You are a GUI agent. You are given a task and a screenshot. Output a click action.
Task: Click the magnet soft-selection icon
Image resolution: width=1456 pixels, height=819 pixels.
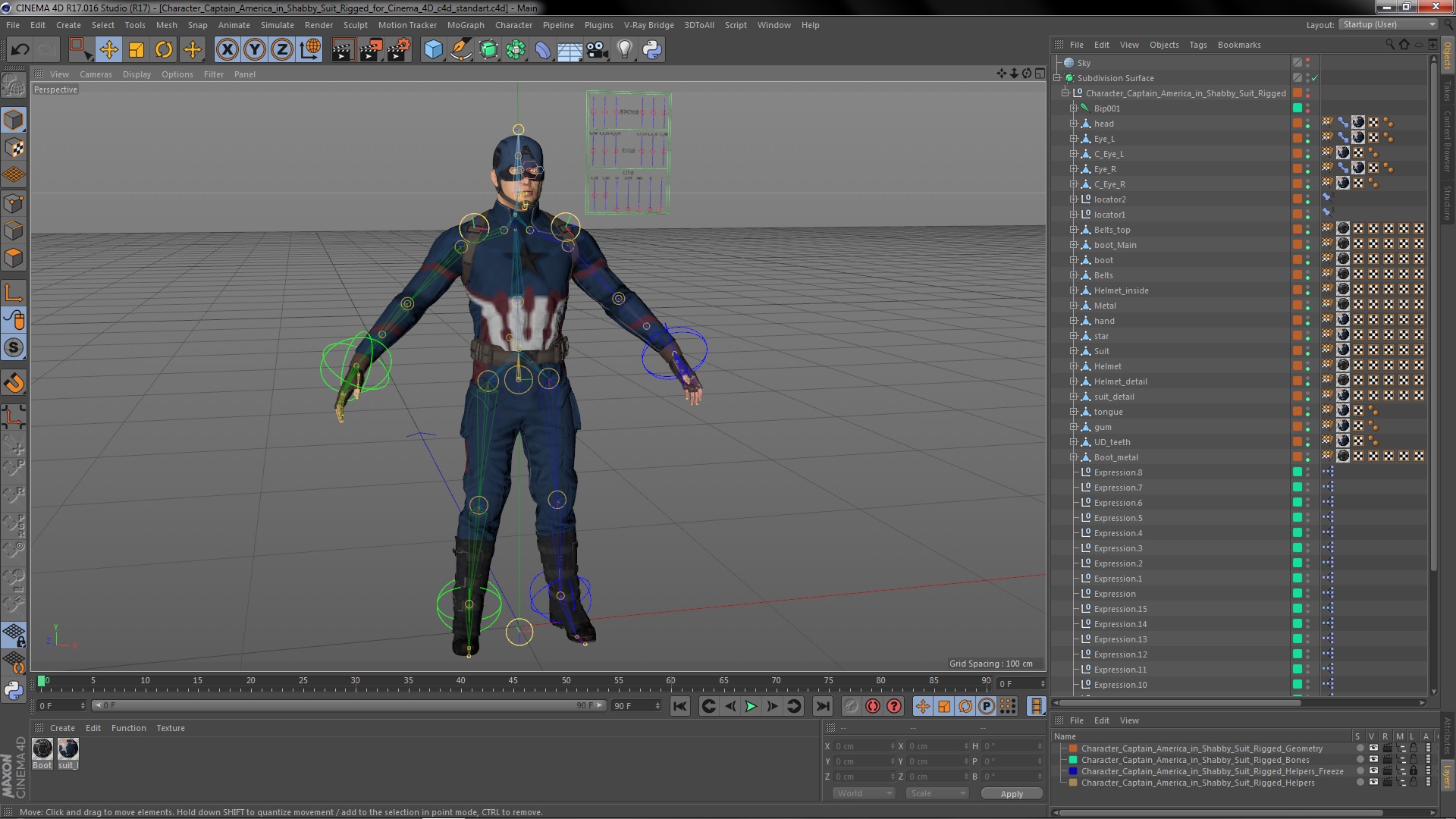click(x=14, y=383)
